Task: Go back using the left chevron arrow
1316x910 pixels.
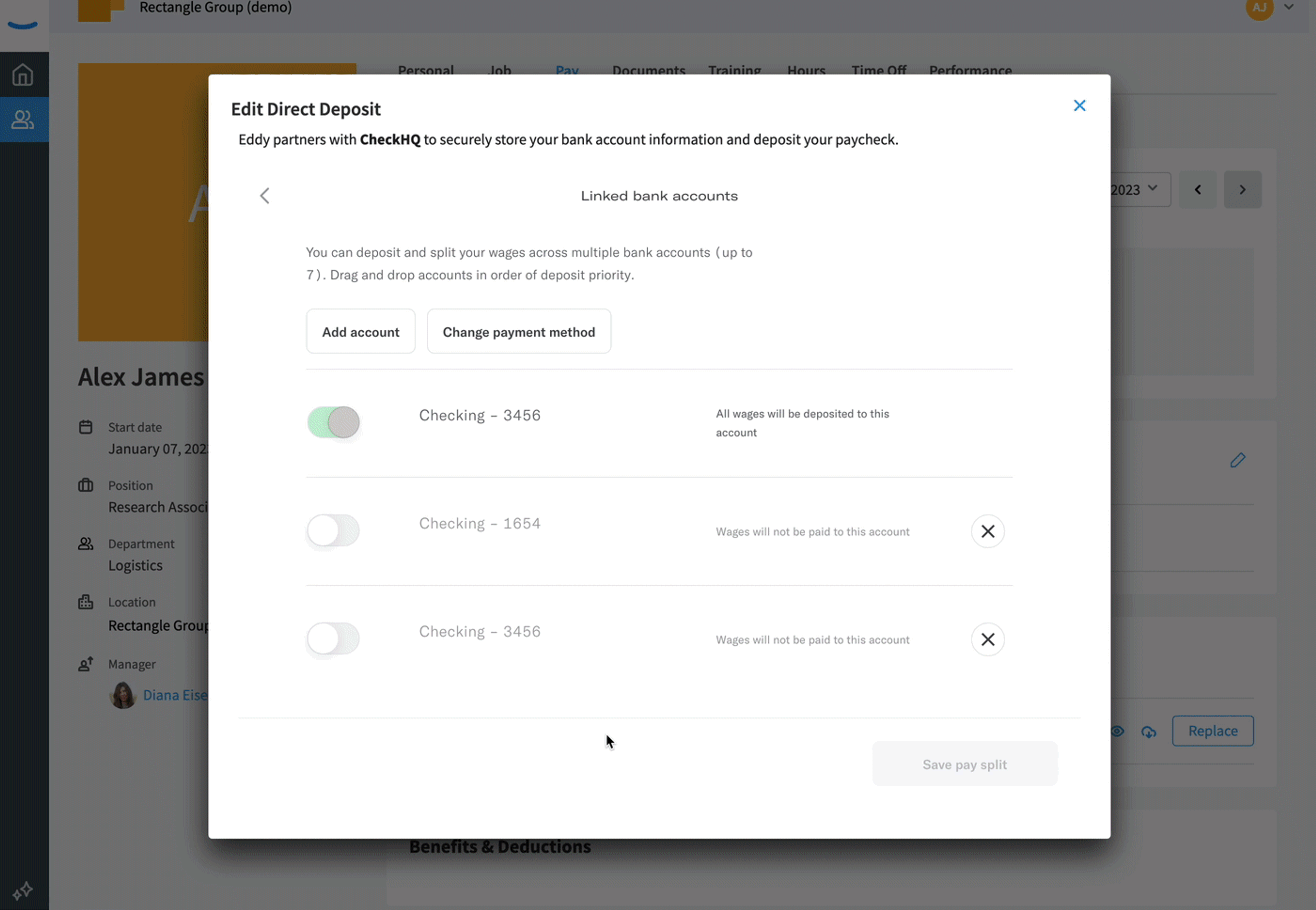Action: point(265,196)
